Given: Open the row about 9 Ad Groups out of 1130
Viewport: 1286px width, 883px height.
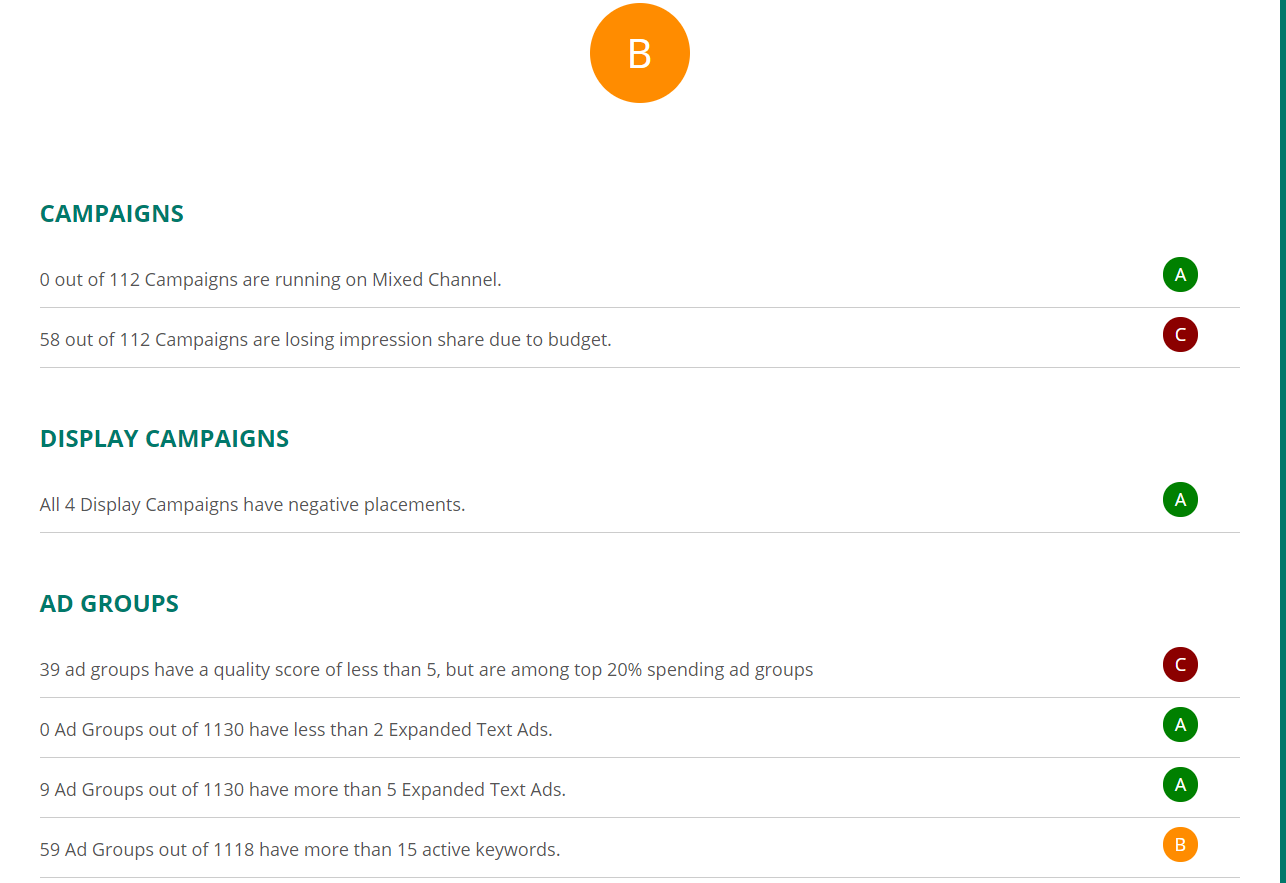Looking at the screenshot, I should pos(640,788).
